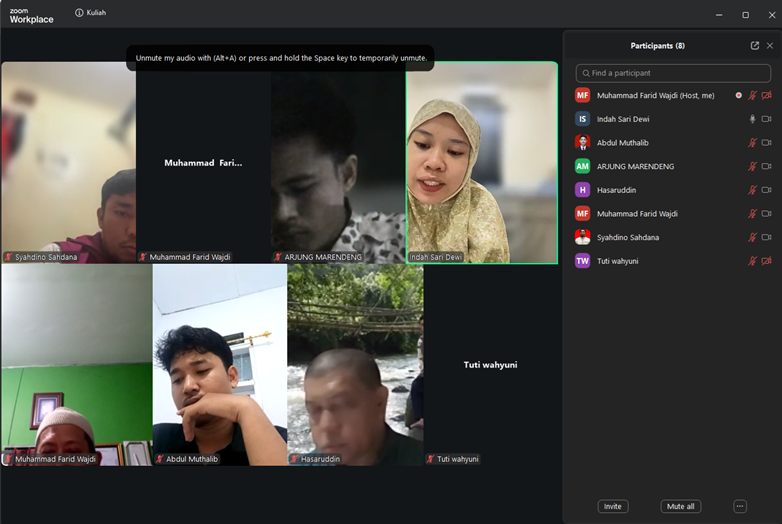Screen dimensions: 782x524
Task: Click the Muhammad Fari... camera-off tile
Action: coord(203,163)
